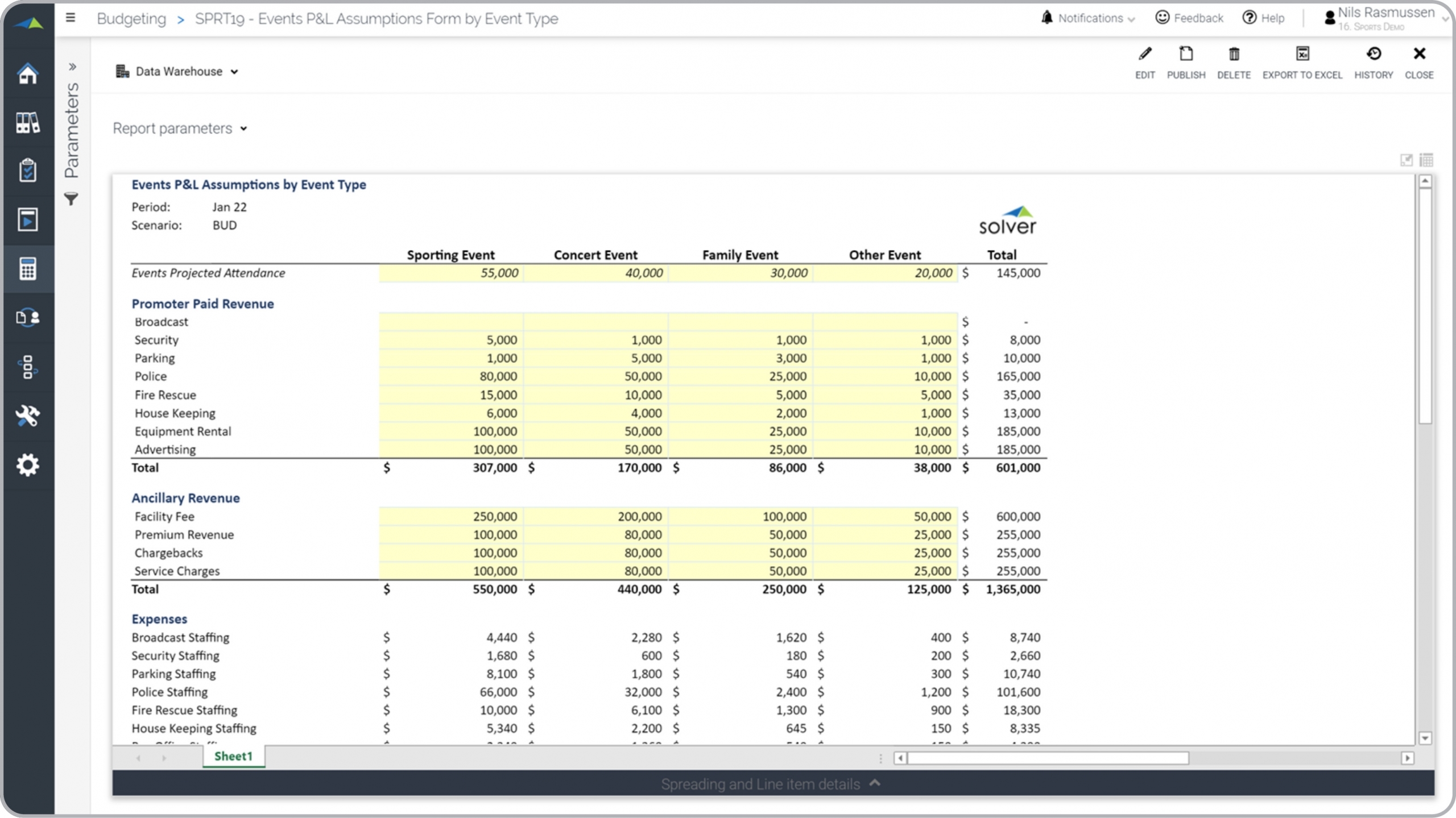Screen dimensions: 1456x818
Task: Open the filter icon below Parameters
Action: pos(72,200)
